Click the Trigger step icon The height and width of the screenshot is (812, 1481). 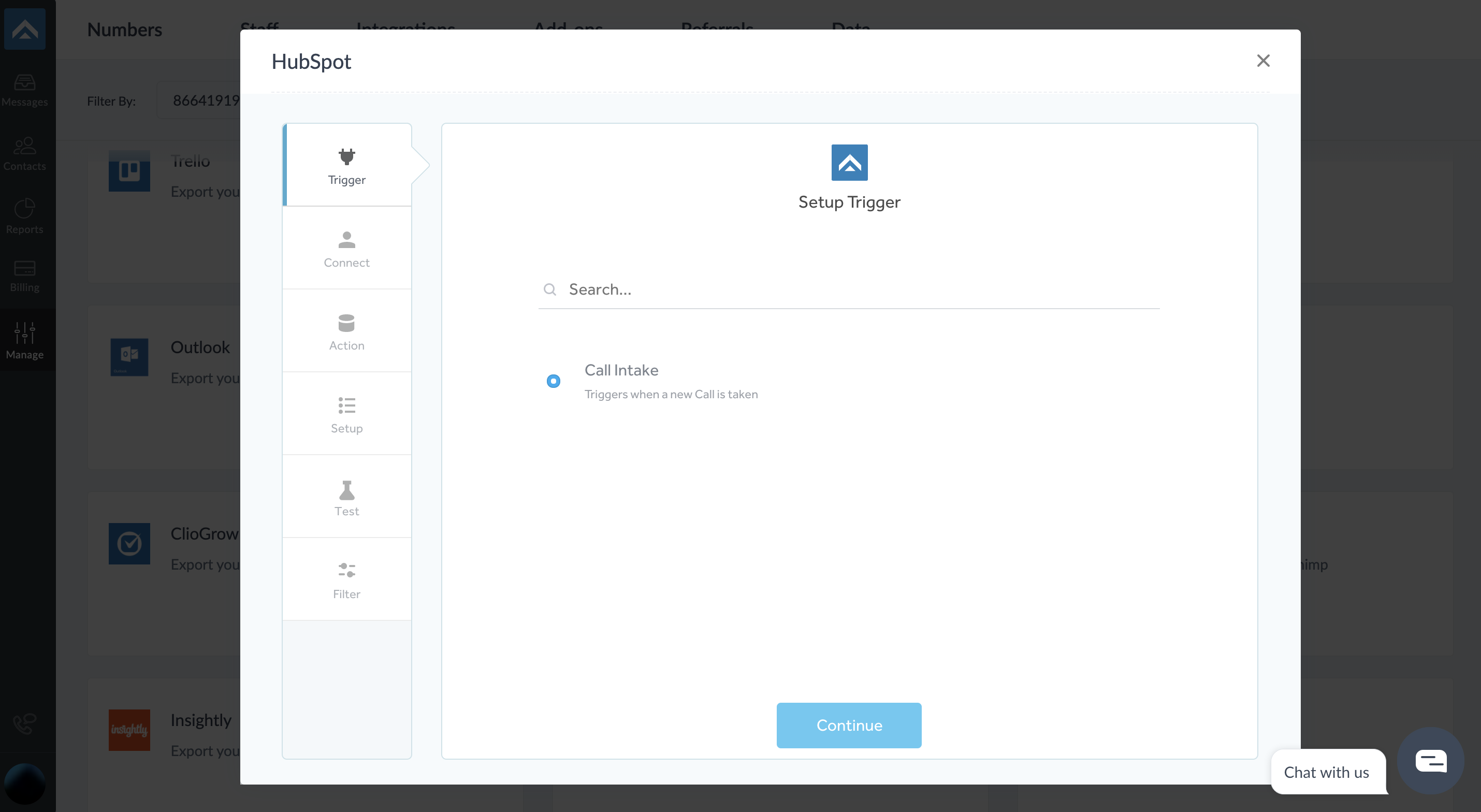coord(347,156)
